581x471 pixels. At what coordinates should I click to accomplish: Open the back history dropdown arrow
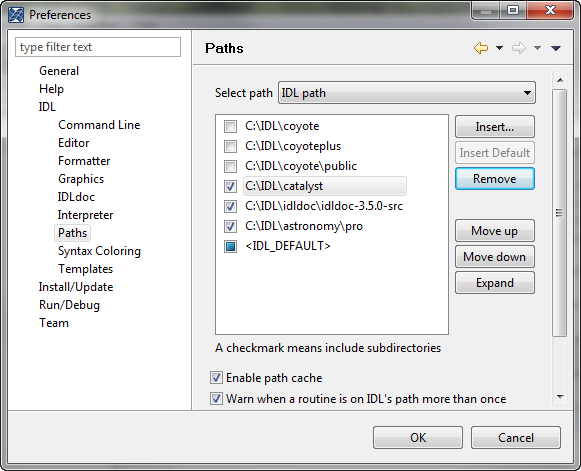click(499, 48)
